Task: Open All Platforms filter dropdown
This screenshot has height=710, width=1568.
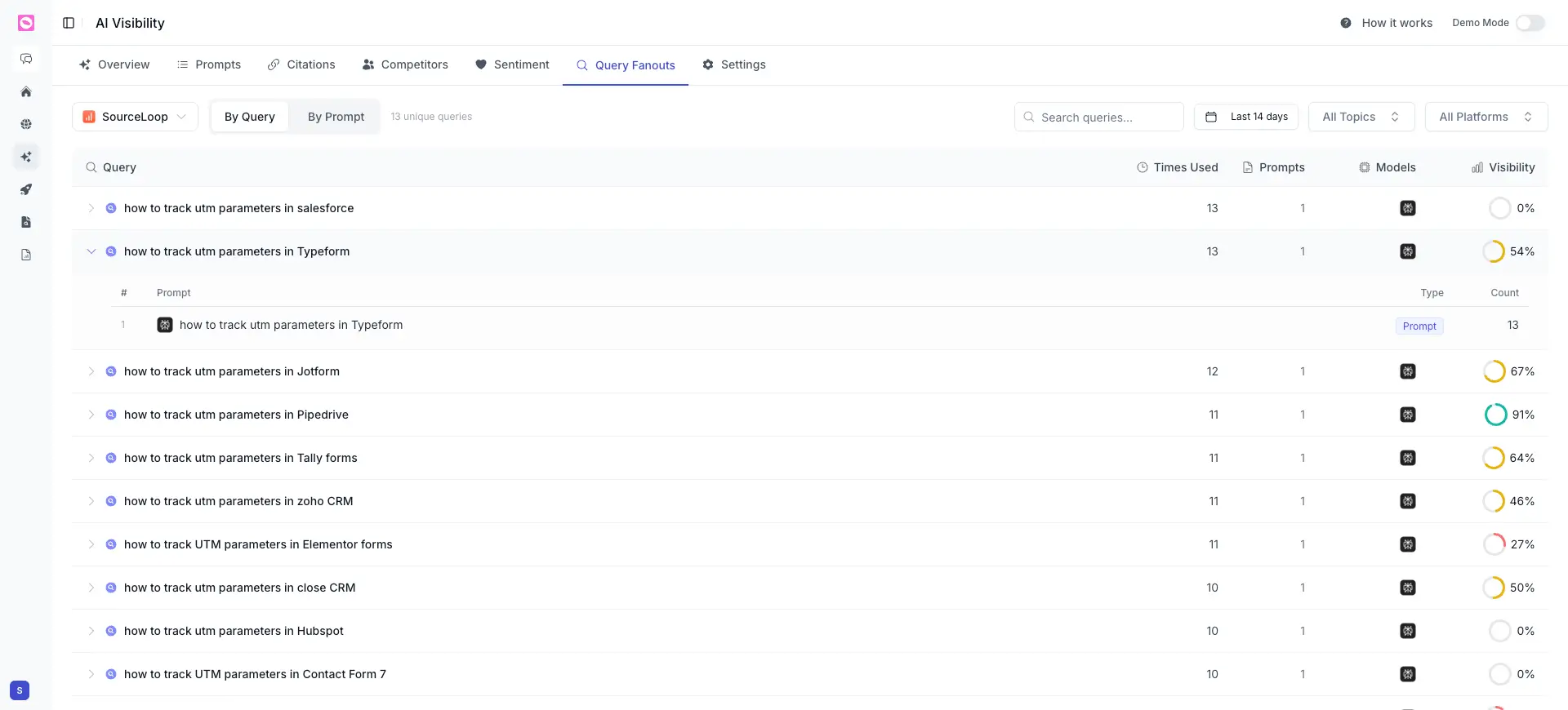Action: [x=1486, y=117]
